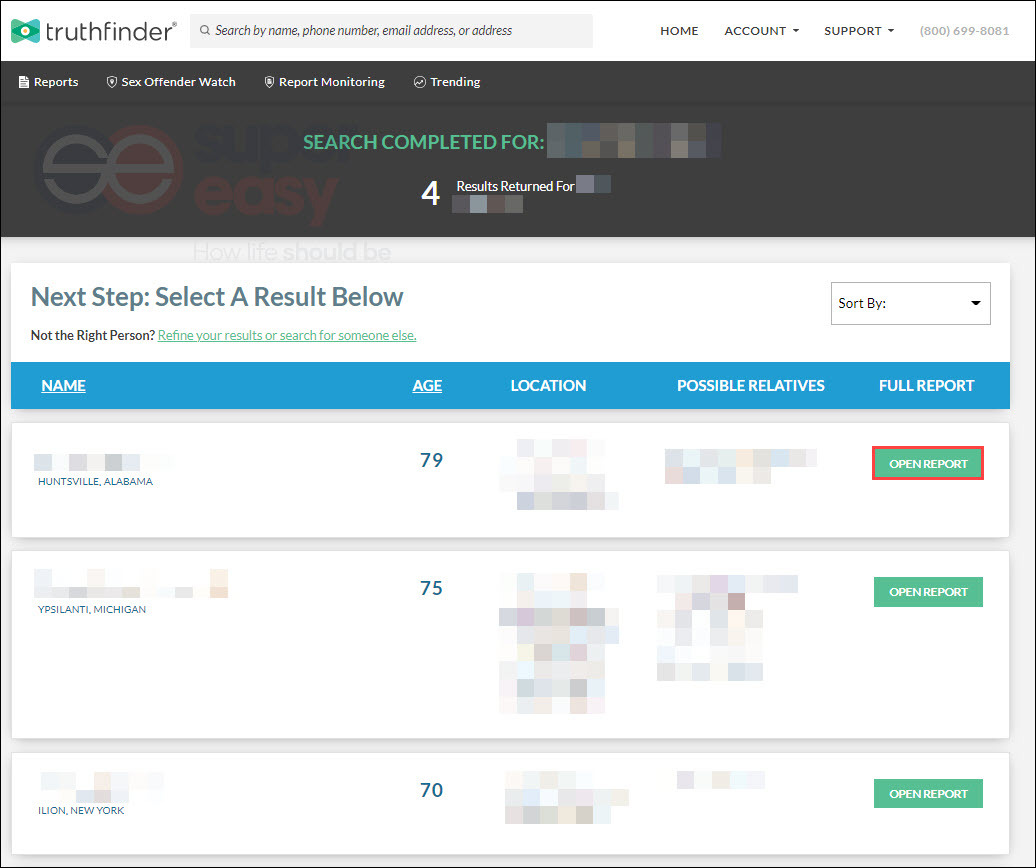Click age 70 value
The image size is (1036, 868).
pyautogui.click(x=431, y=790)
